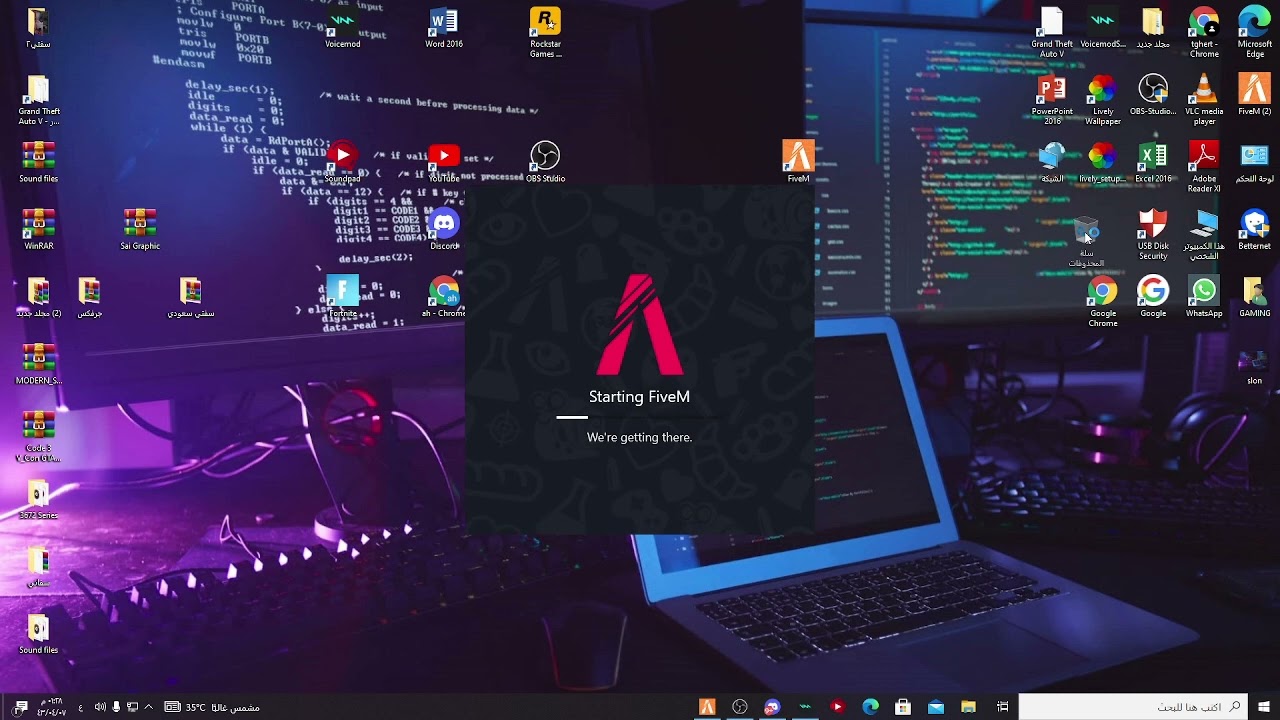
Task: Select the WinRAR desktop shortcut
Action: click(x=38, y=231)
